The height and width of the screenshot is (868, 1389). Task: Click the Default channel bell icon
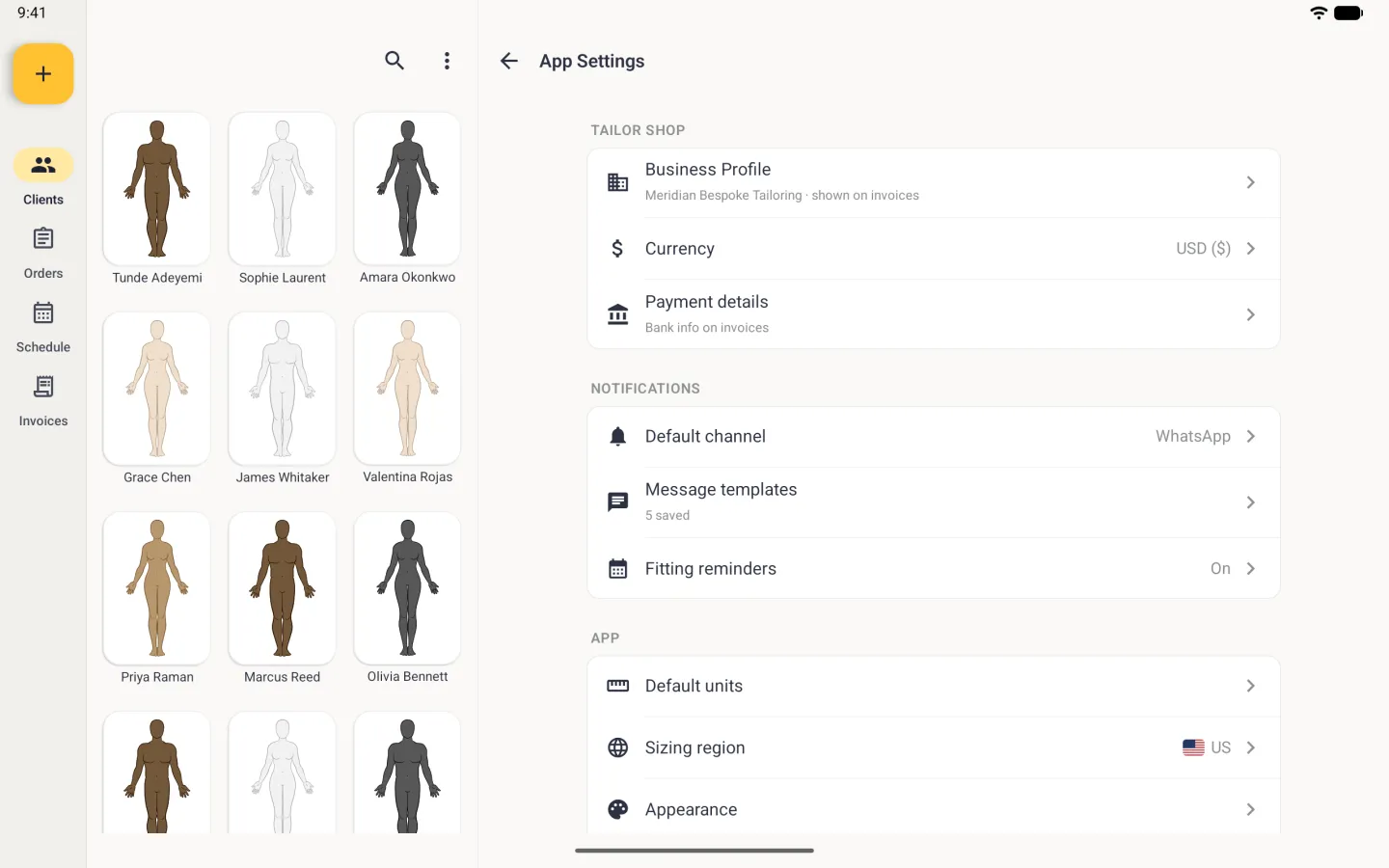tap(618, 437)
